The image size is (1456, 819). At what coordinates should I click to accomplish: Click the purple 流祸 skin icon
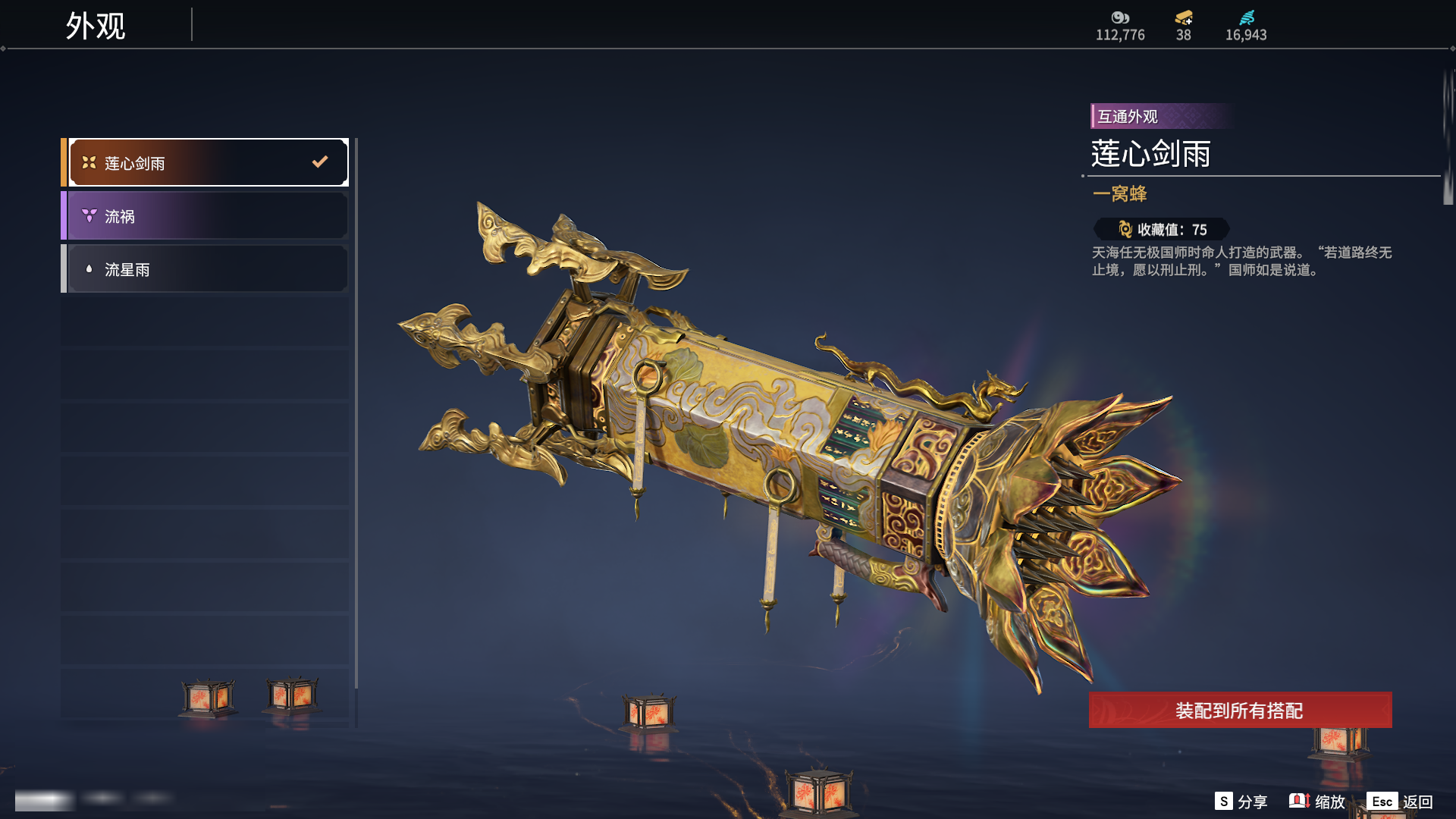click(89, 215)
